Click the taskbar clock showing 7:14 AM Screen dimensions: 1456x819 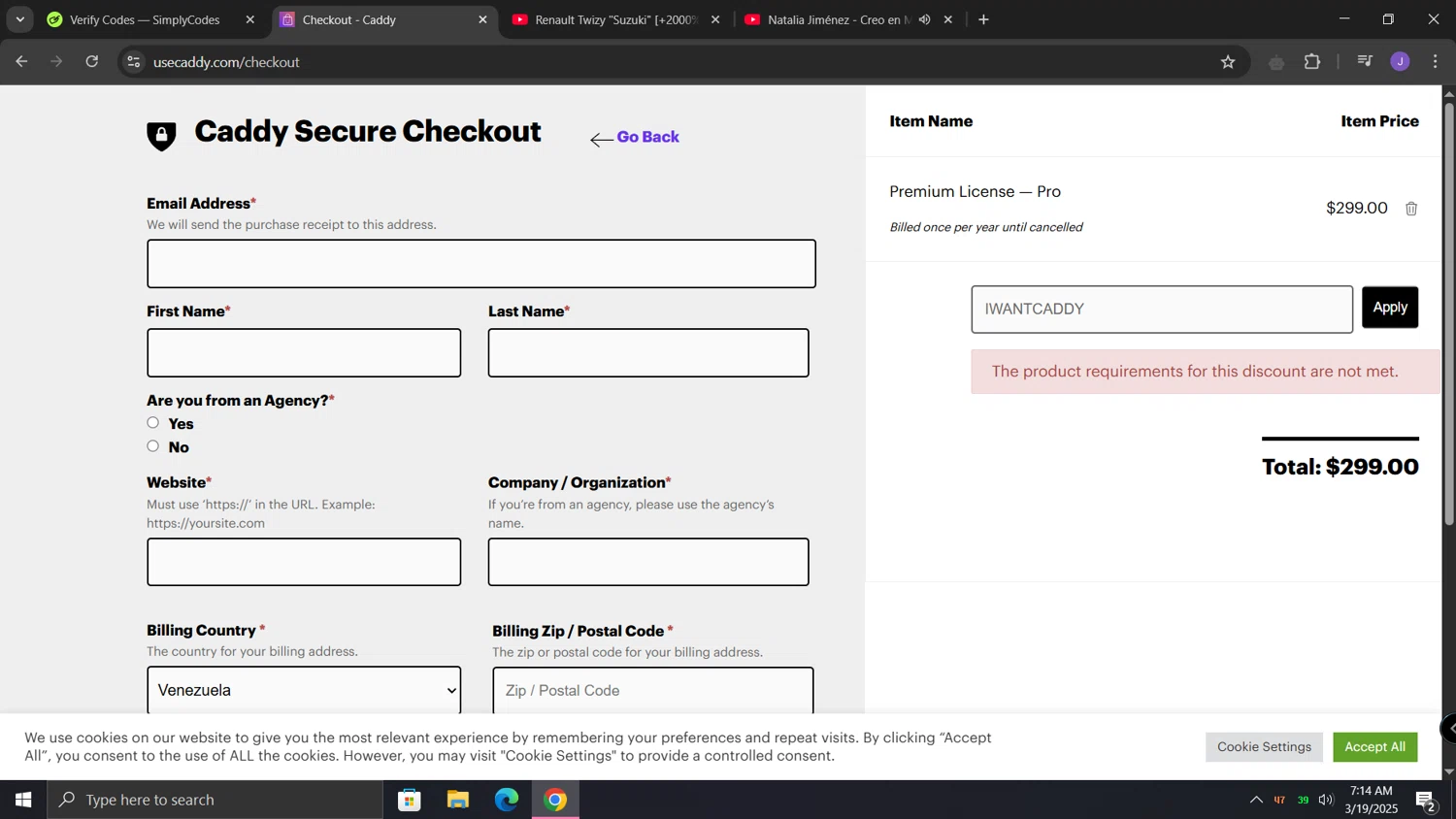[1371, 800]
